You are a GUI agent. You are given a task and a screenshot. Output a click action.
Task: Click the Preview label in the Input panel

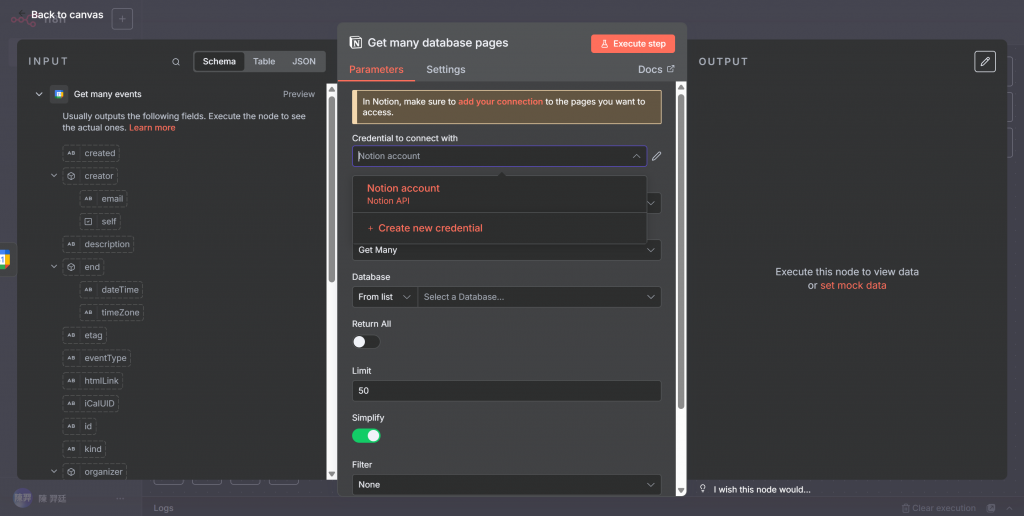(x=298, y=94)
